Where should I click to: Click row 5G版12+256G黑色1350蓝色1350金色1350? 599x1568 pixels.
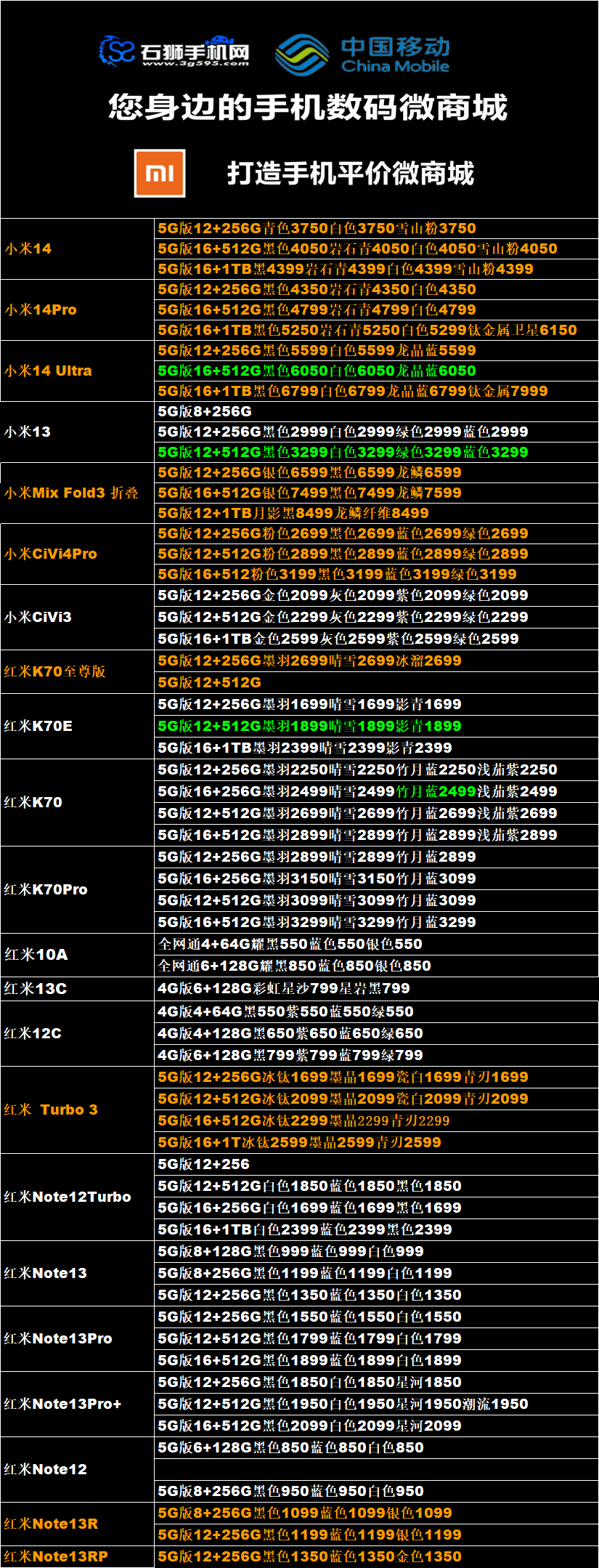376,1556
